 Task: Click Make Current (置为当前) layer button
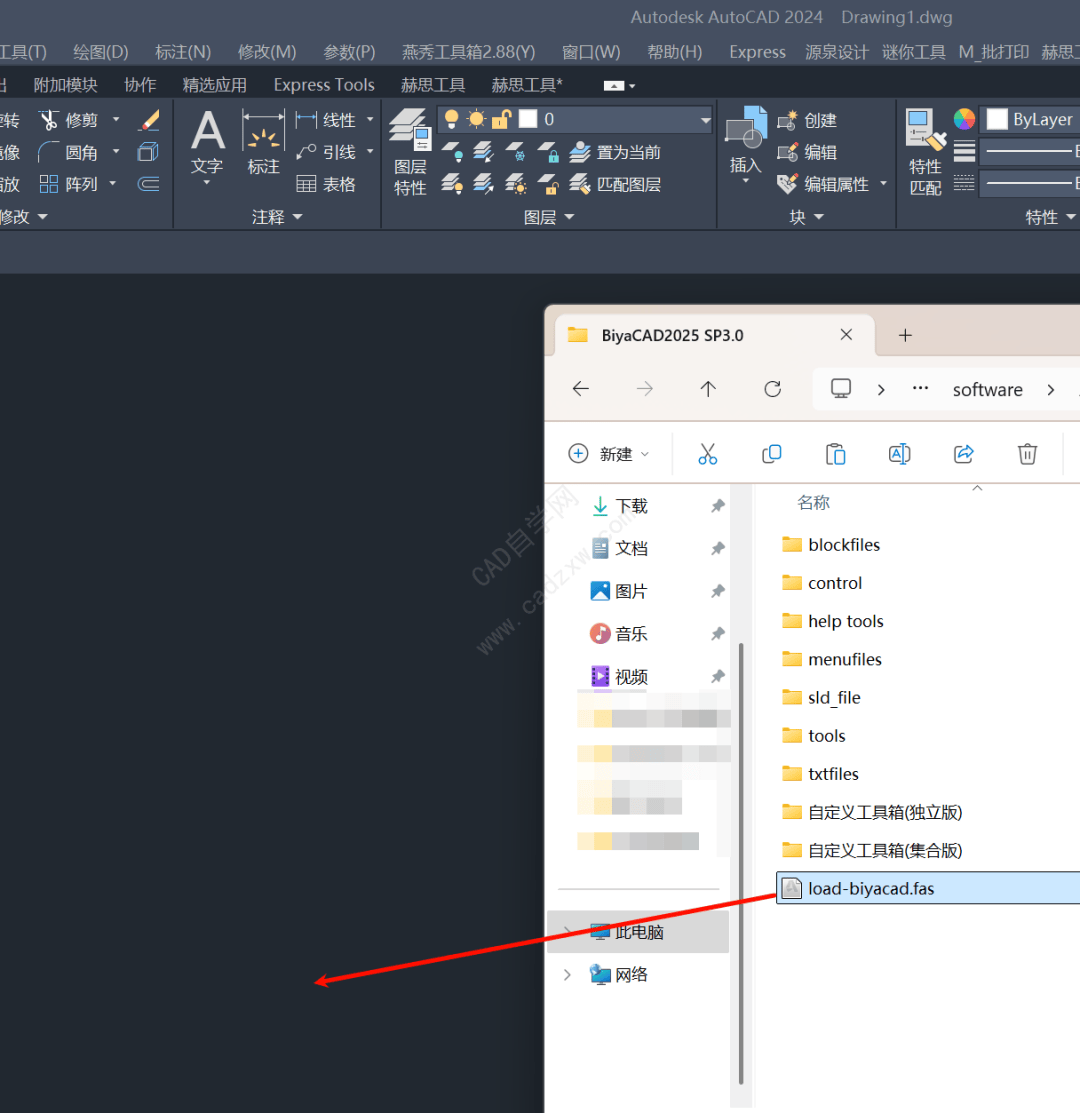click(x=615, y=152)
